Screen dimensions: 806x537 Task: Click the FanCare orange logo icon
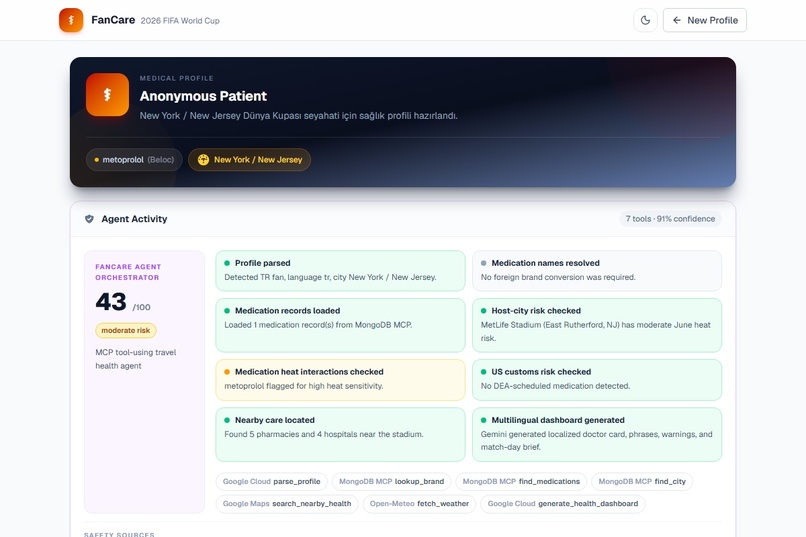[x=71, y=21]
